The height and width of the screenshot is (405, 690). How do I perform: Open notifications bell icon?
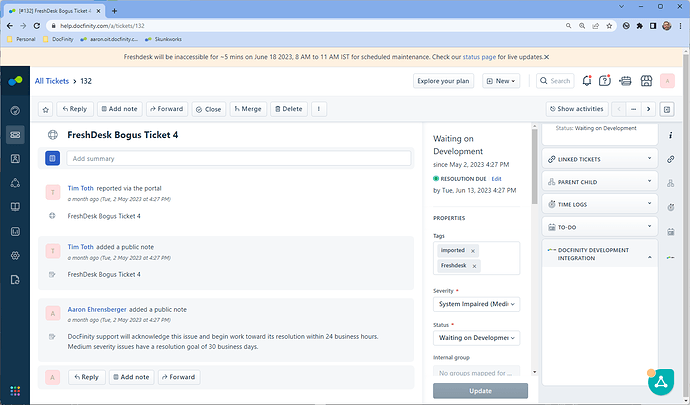tap(587, 81)
